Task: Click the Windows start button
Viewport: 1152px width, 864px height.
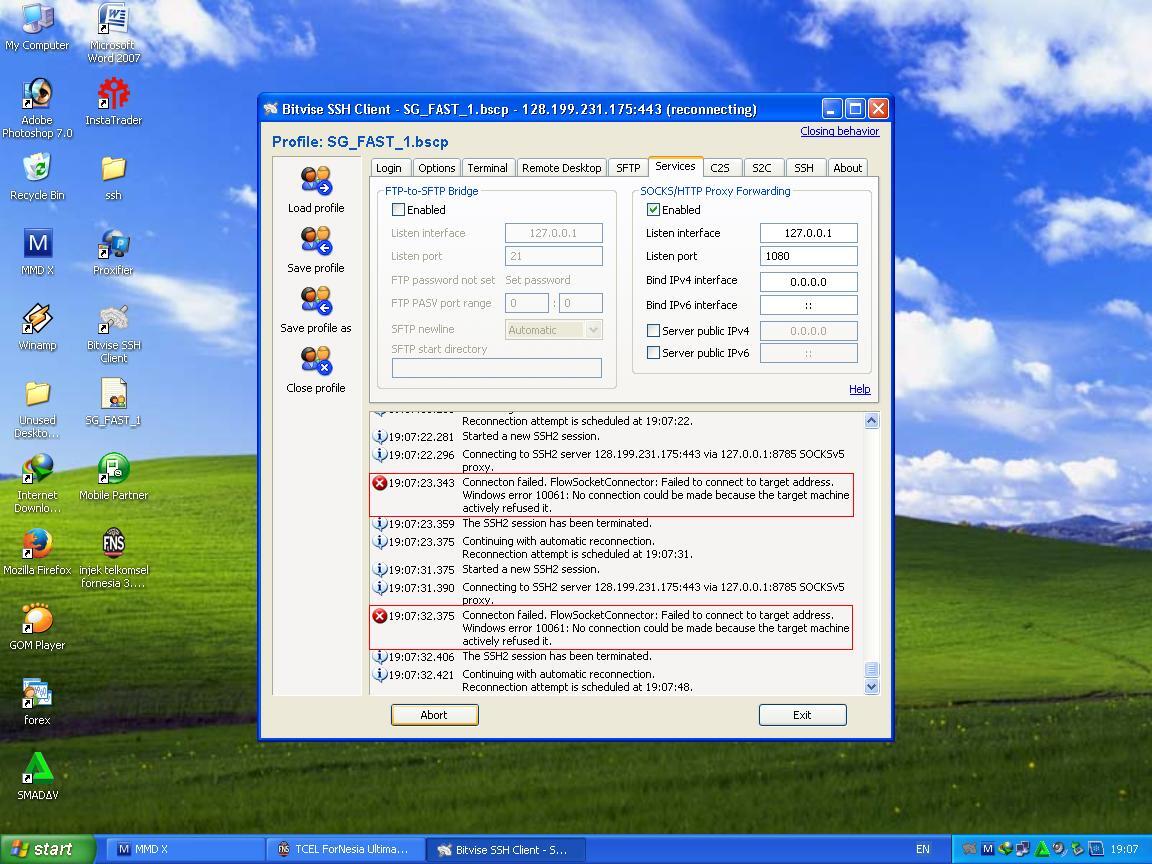Action: tap(47, 849)
